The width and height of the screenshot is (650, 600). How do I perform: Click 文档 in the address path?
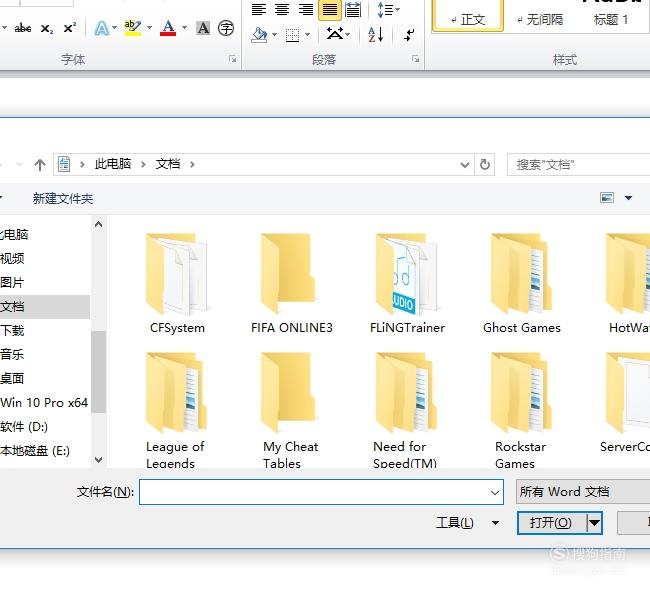[x=168, y=164]
